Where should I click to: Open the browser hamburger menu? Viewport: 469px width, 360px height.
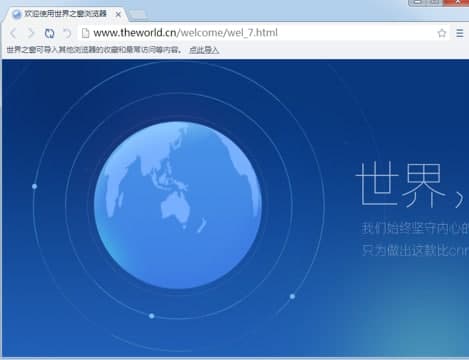click(460, 33)
